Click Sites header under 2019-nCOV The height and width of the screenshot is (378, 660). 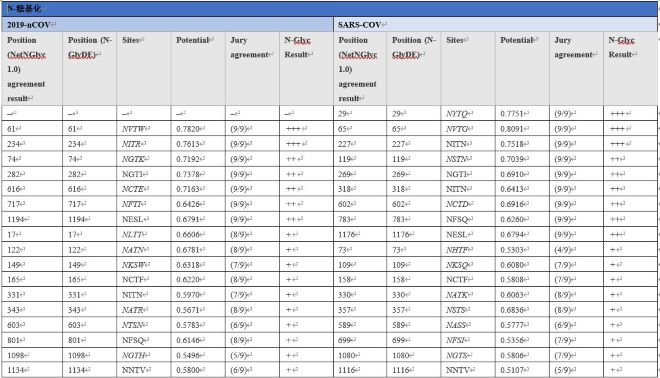144,69
